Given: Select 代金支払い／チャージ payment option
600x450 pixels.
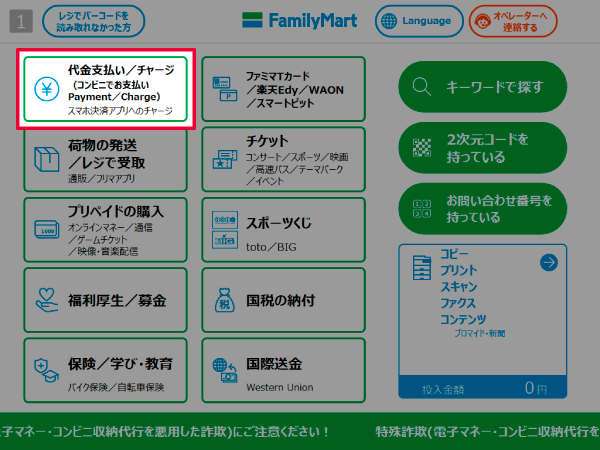Looking at the screenshot, I should (x=106, y=89).
